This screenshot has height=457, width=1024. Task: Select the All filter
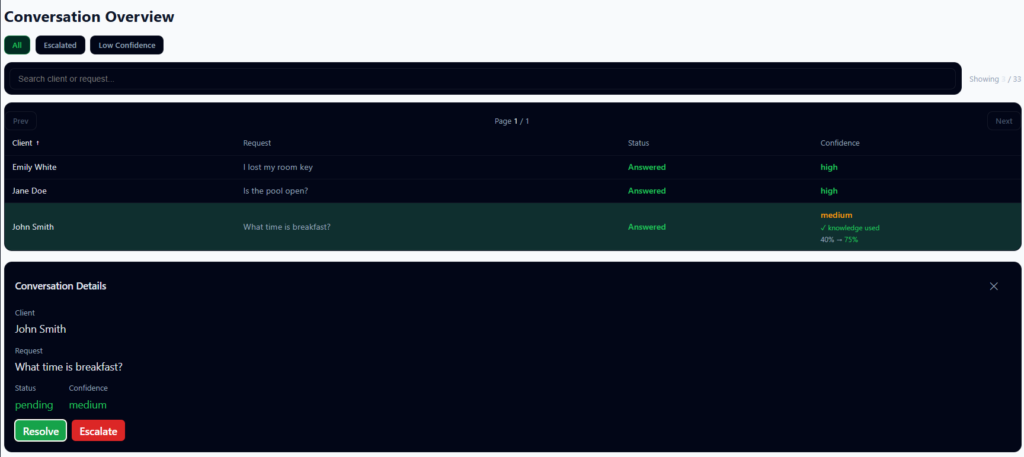17,45
